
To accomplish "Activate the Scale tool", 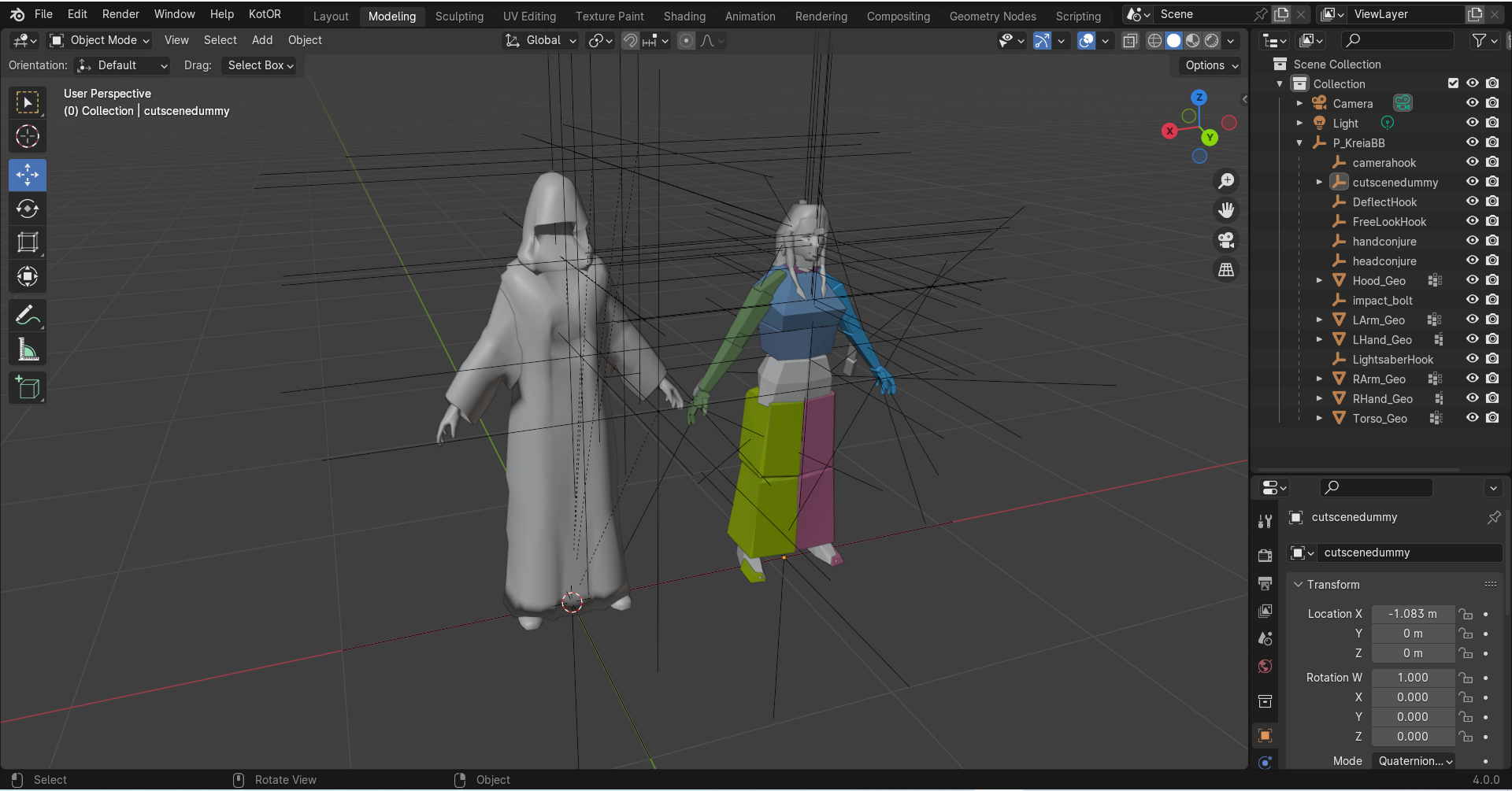I will coord(28,242).
